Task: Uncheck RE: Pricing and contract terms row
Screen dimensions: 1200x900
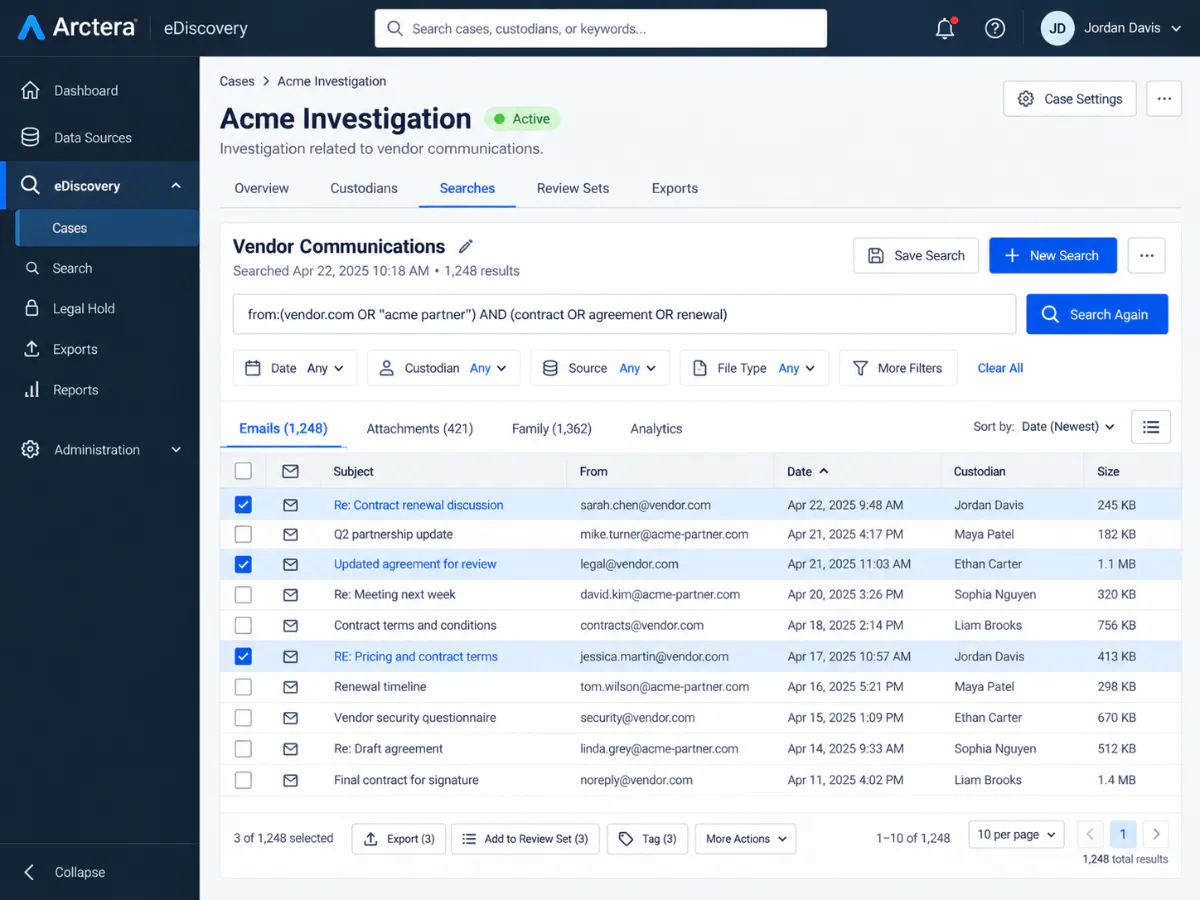Action: [243, 657]
